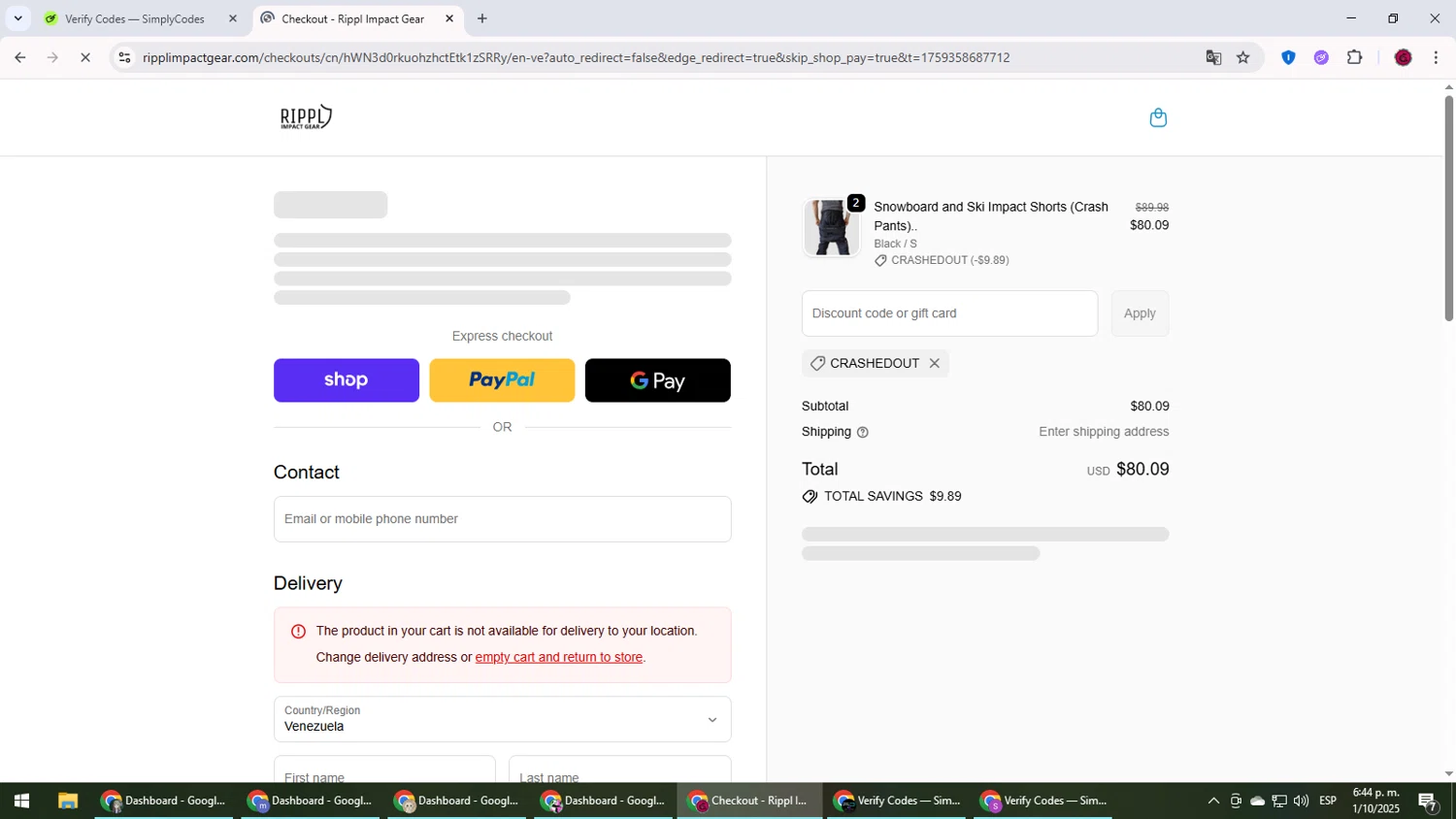Close the Checkout - Rippl Impact Gear tab
Image resolution: width=1456 pixels, height=819 pixels.
[x=449, y=18]
